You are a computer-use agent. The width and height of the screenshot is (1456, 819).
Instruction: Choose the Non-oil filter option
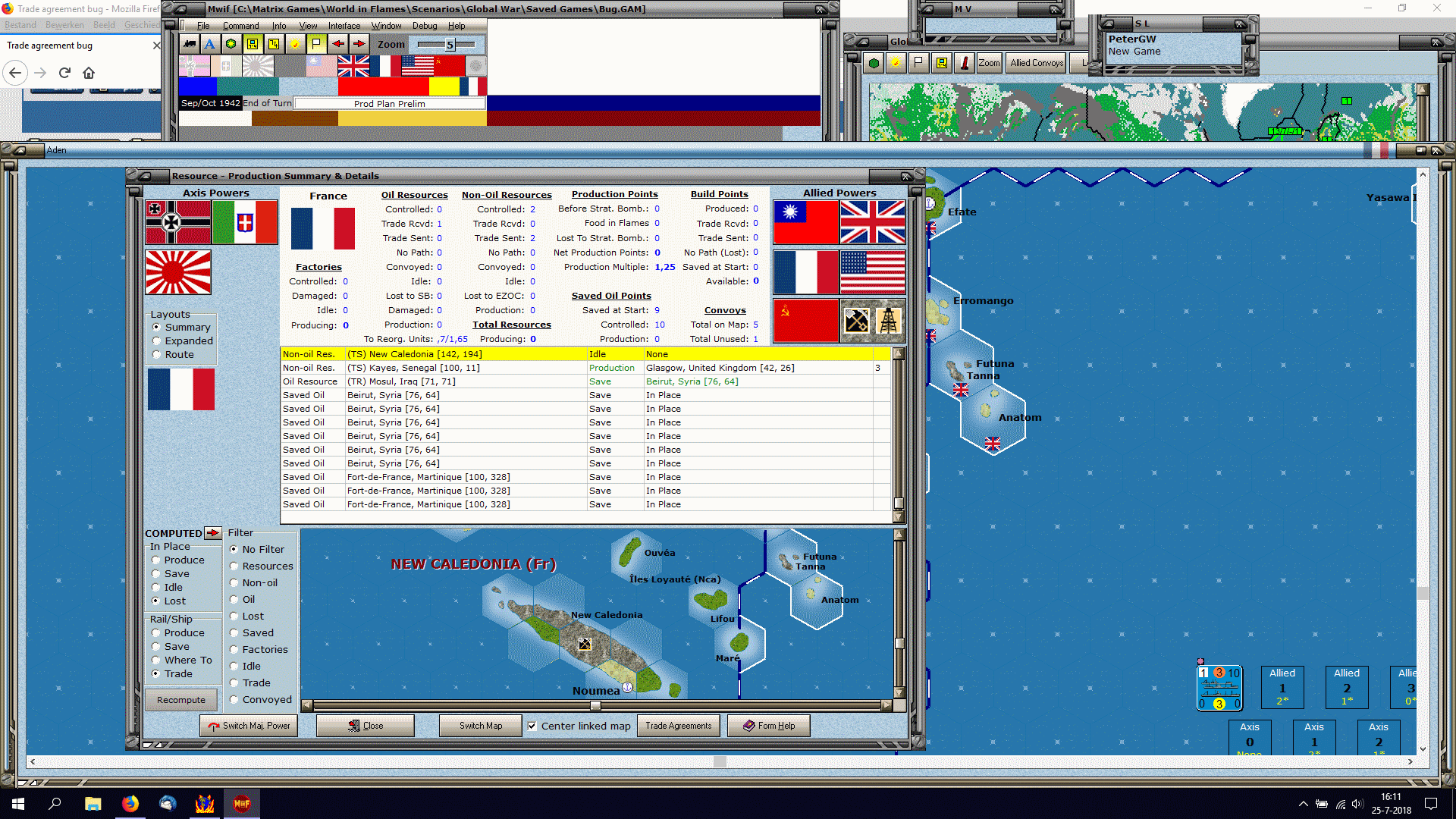pyautogui.click(x=234, y=583)
